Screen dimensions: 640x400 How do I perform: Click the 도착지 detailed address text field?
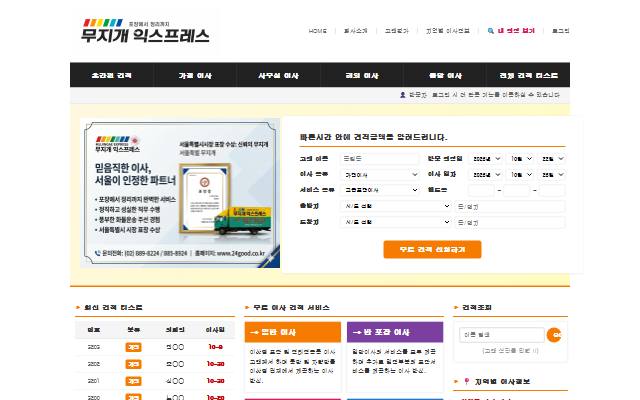[510, 222]
